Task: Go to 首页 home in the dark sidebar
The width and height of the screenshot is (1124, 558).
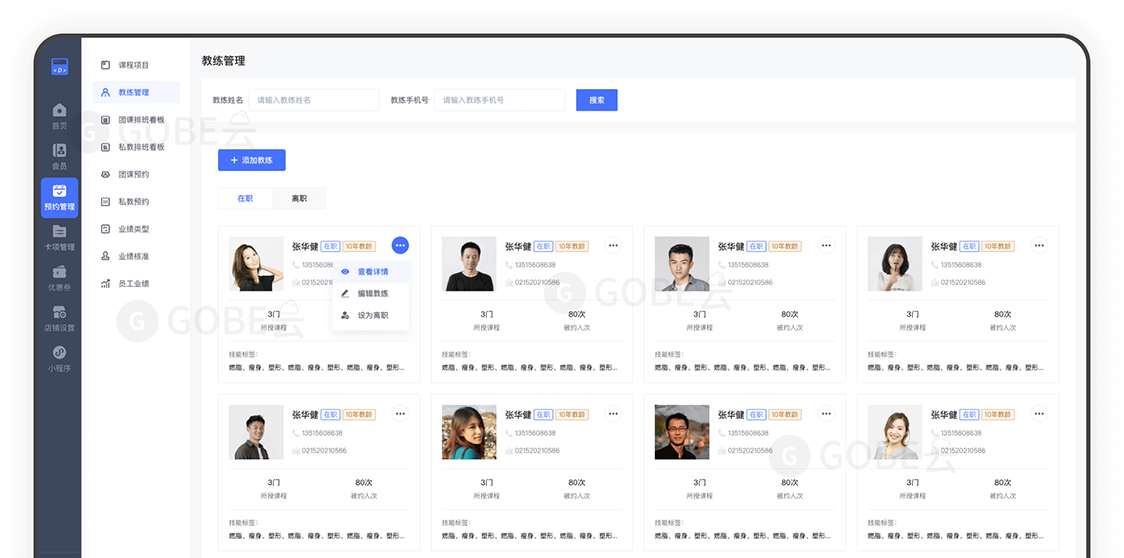Action: click(59, 115)
